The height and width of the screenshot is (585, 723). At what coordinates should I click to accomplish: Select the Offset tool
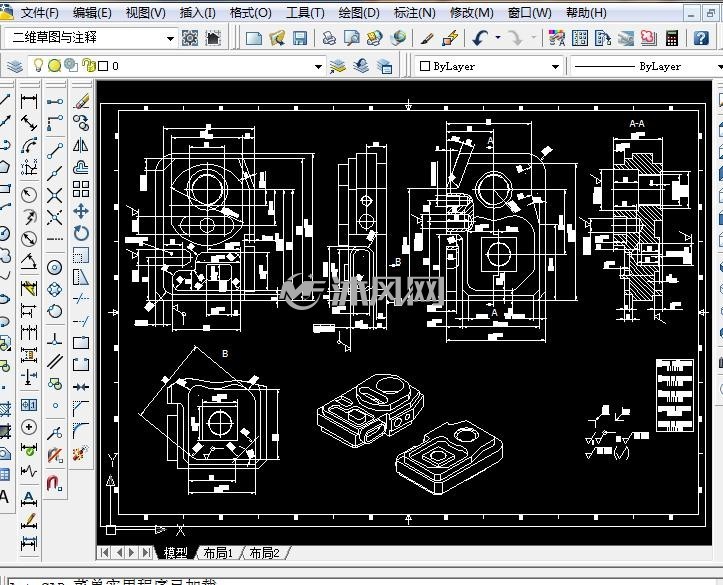[81, 167]
